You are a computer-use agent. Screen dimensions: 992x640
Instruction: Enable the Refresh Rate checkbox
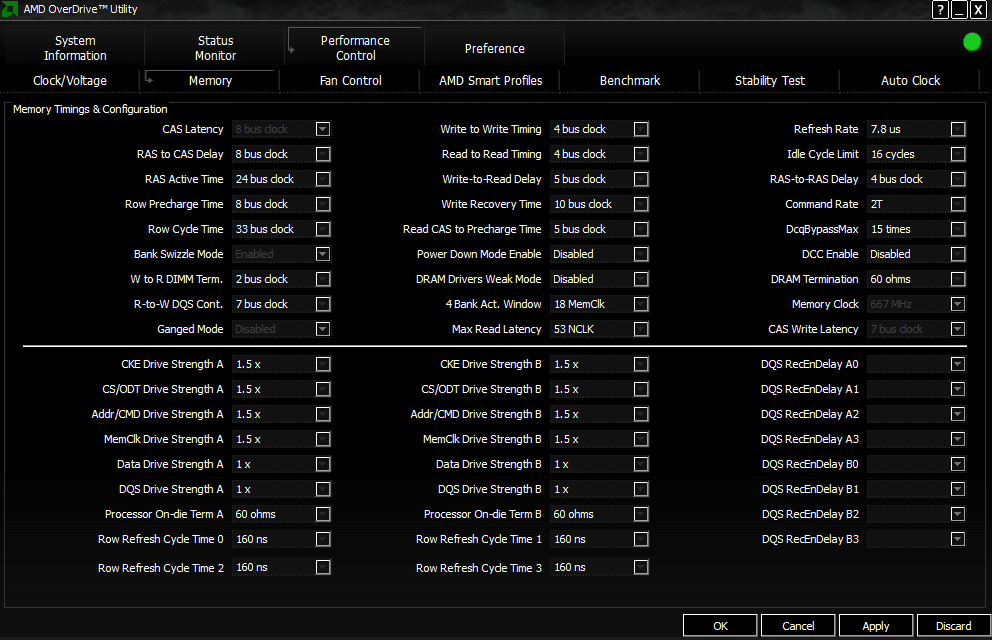tap(958, 129)
